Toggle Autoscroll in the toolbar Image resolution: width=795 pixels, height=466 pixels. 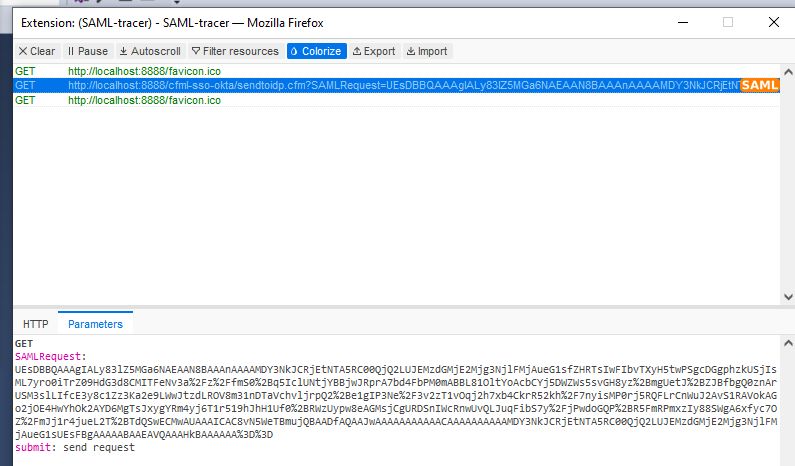coord(150,51)
